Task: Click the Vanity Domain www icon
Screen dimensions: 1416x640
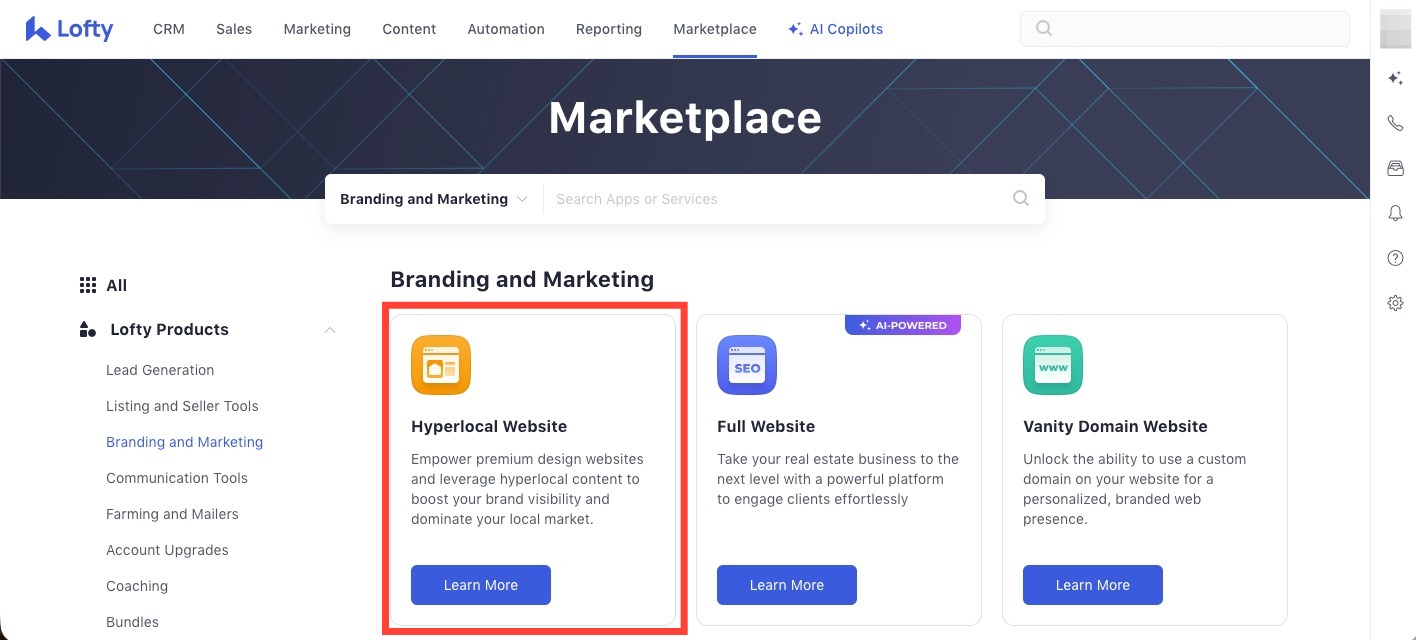Action: pyautogui.click(x=1053, y=365)
